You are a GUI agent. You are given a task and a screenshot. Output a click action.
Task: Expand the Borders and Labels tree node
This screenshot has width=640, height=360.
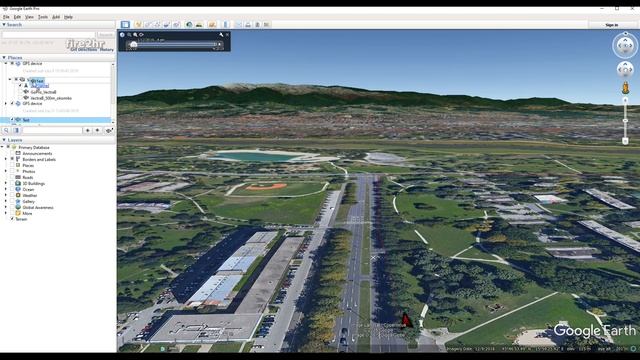6,159
